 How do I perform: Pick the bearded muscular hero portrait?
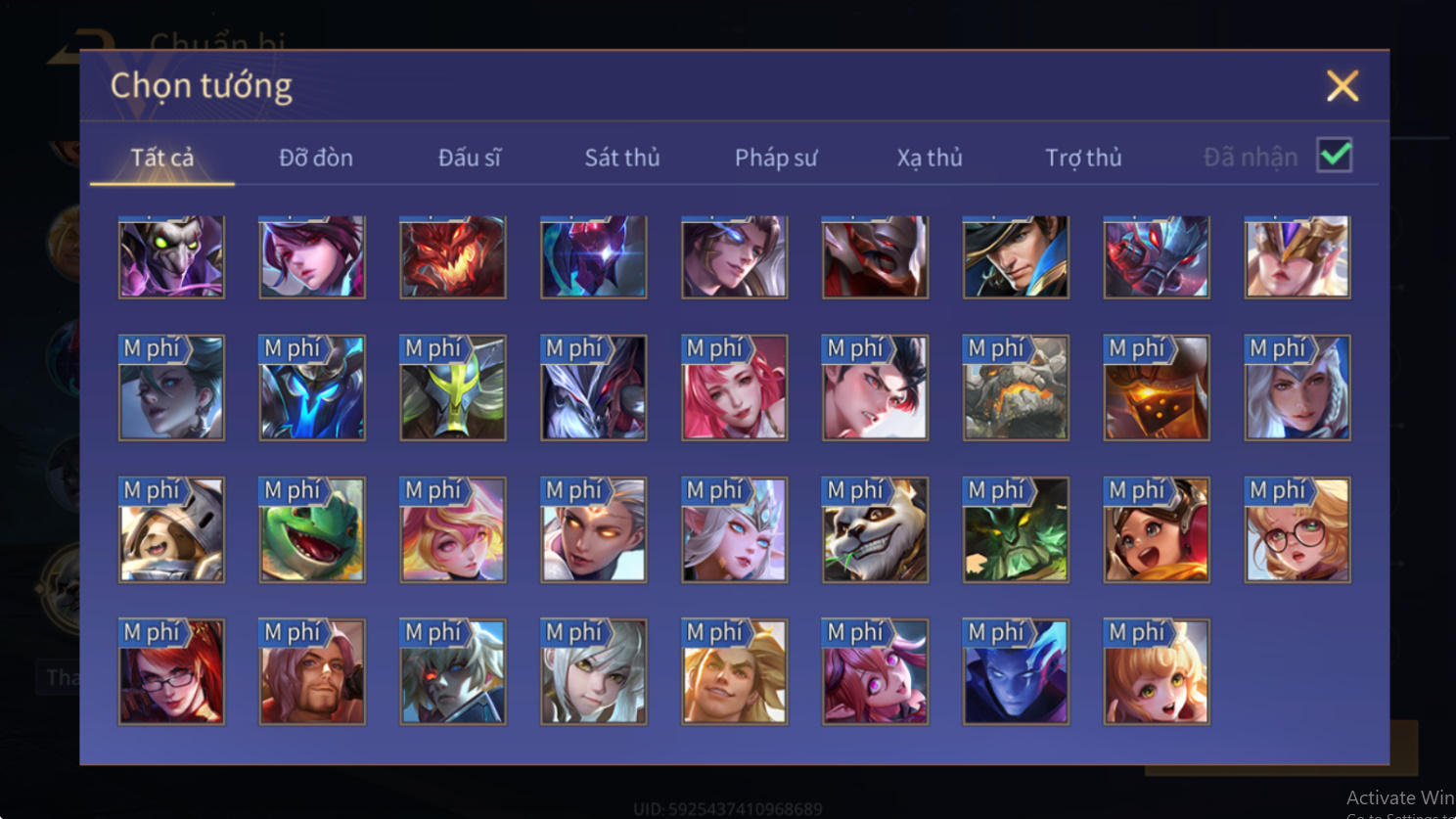tap(312, 671)
